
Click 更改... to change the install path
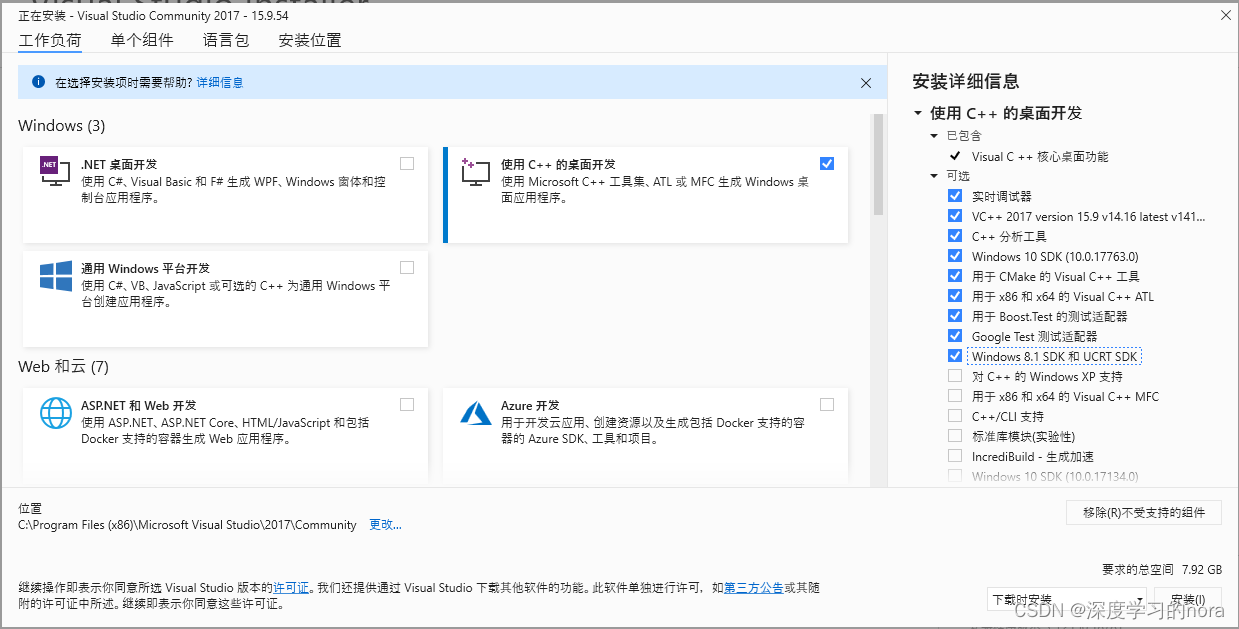pyautogui.click(x=385, y=524)
